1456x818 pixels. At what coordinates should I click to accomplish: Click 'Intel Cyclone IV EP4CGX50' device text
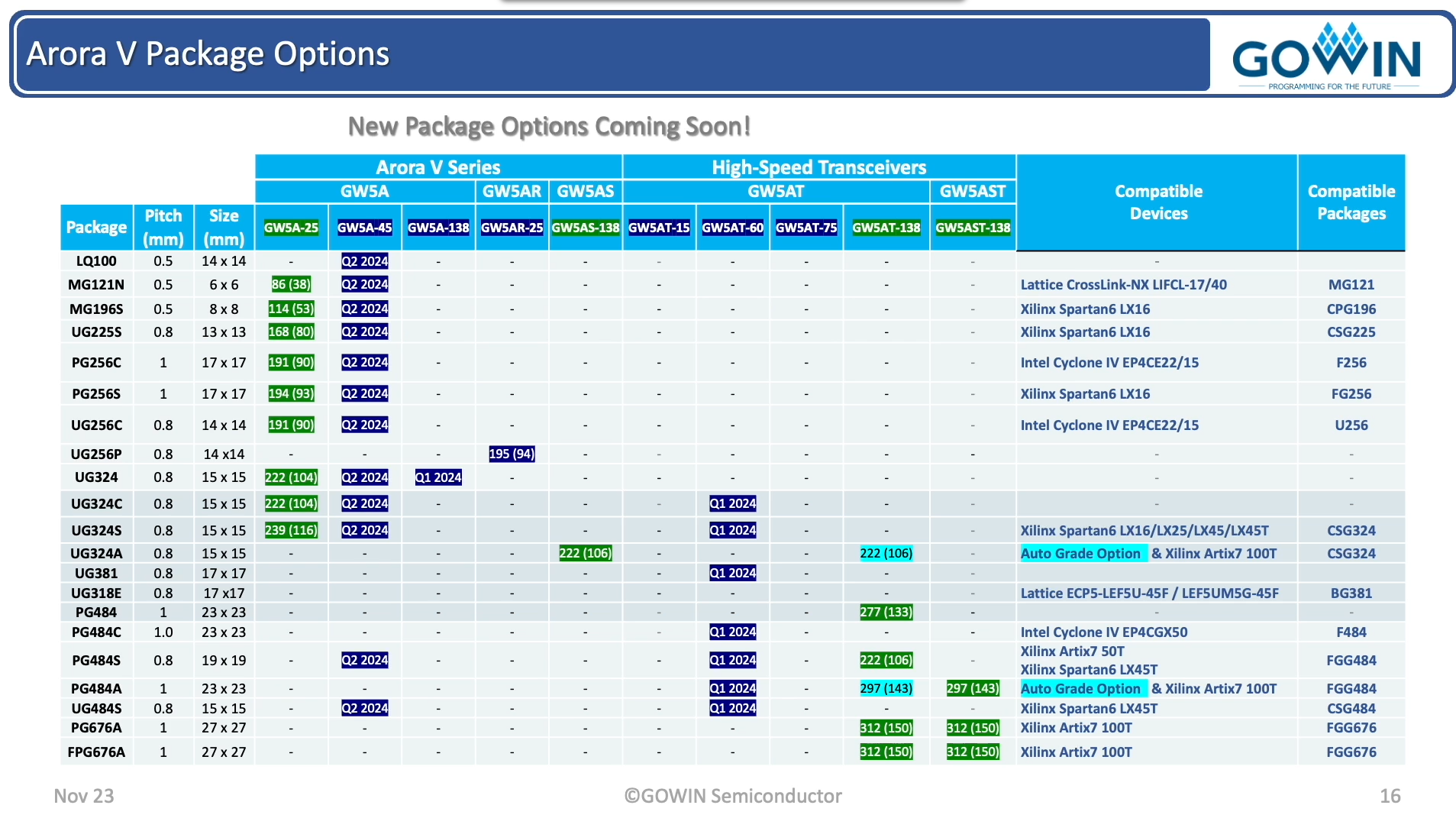[x=1103, y=632]
